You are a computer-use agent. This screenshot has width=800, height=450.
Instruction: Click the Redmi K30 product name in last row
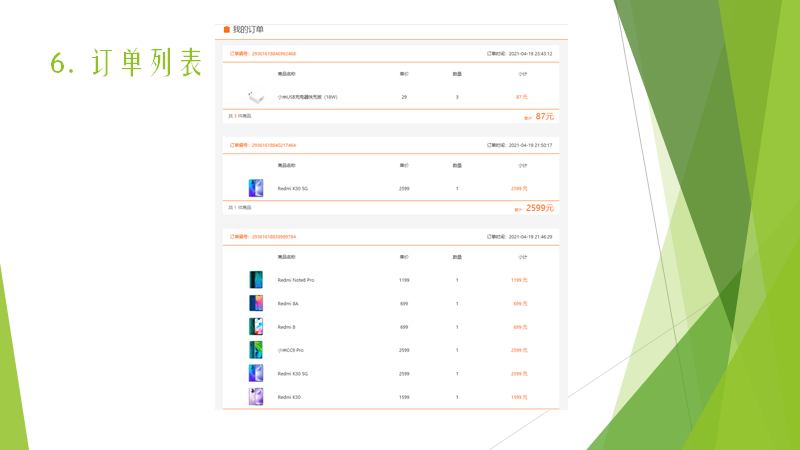point(289,397)
